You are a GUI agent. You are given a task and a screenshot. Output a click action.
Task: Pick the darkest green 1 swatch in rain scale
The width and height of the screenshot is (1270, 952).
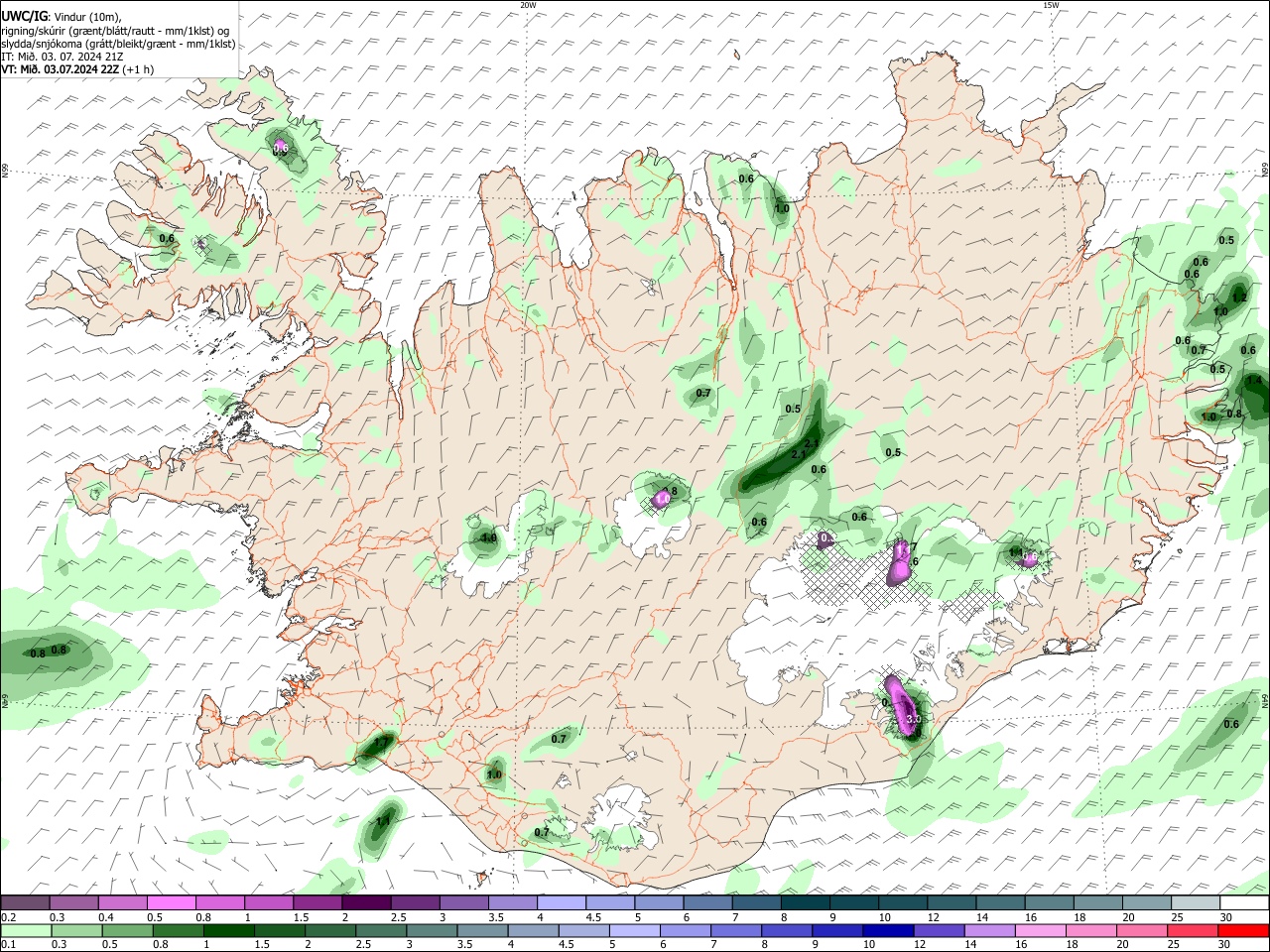228,930
